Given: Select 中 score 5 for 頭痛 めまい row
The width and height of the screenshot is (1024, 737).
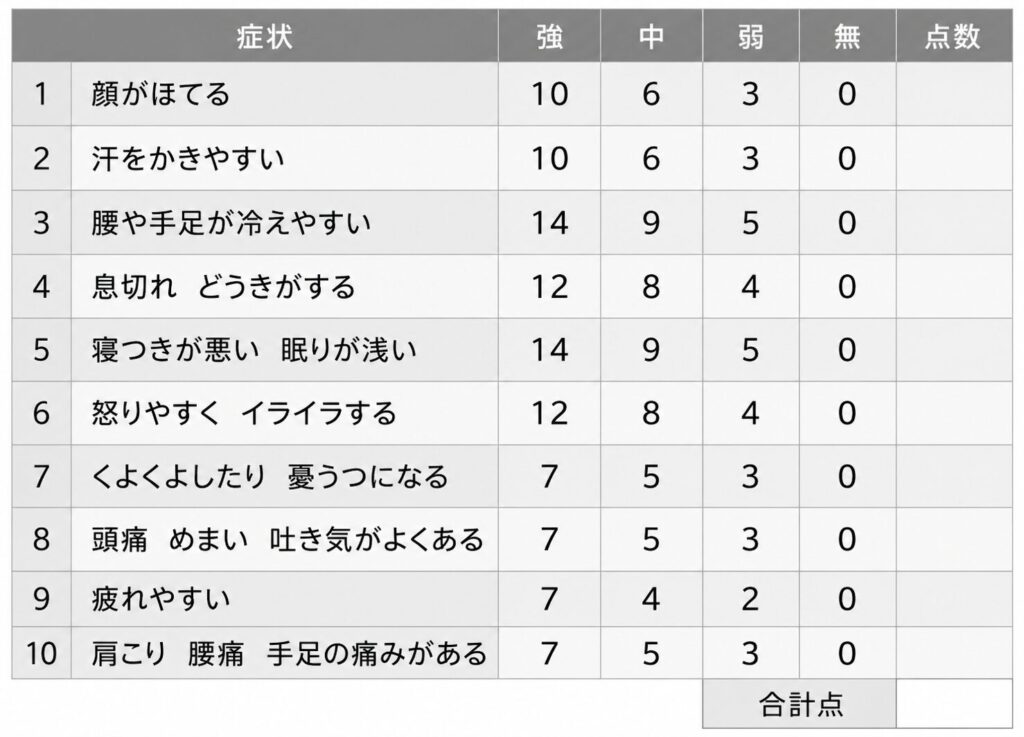Looking at the screenshot, I should click(651, 540).
